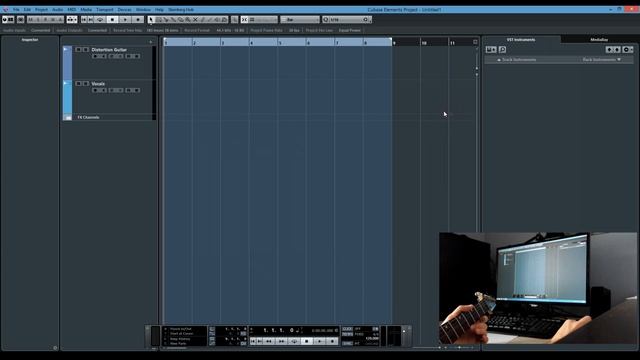
Task: Switch to the VST Instruments tab
Action: 521,40
